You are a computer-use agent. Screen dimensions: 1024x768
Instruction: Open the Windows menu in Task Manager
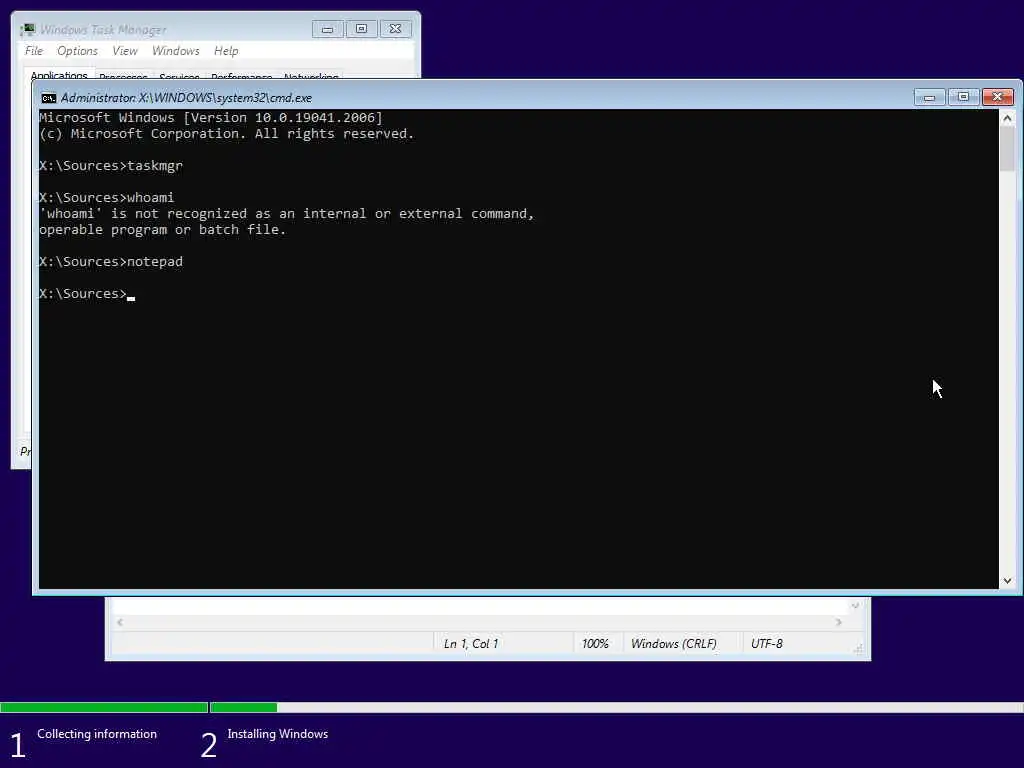coord(176,51)
